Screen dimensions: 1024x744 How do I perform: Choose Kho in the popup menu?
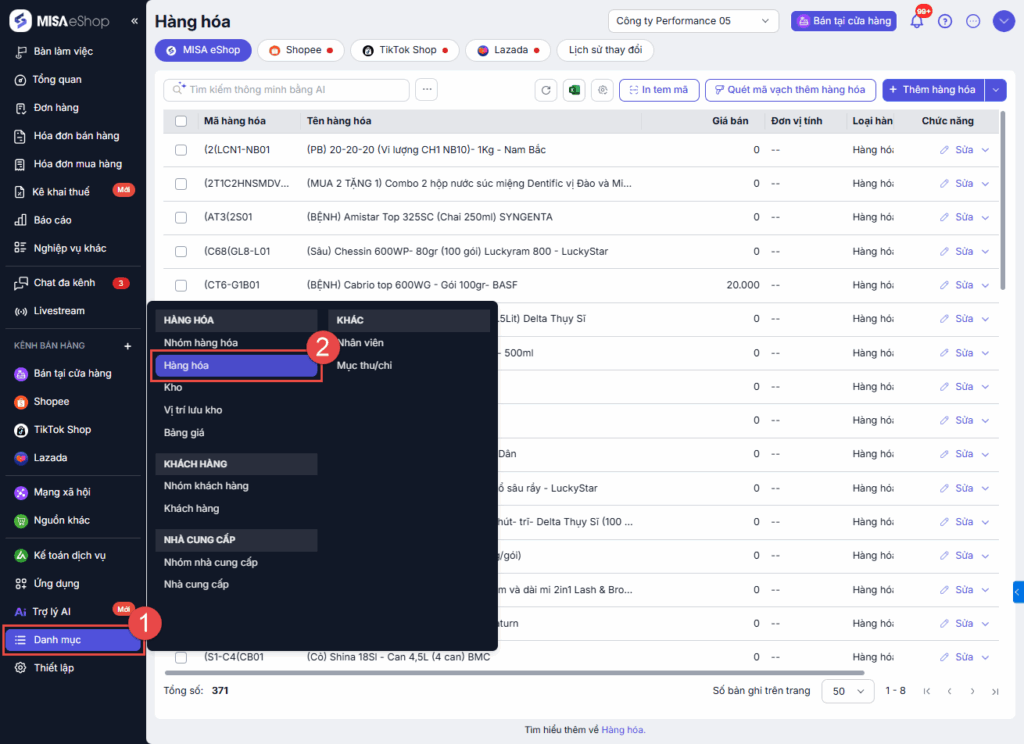[173, 387]
